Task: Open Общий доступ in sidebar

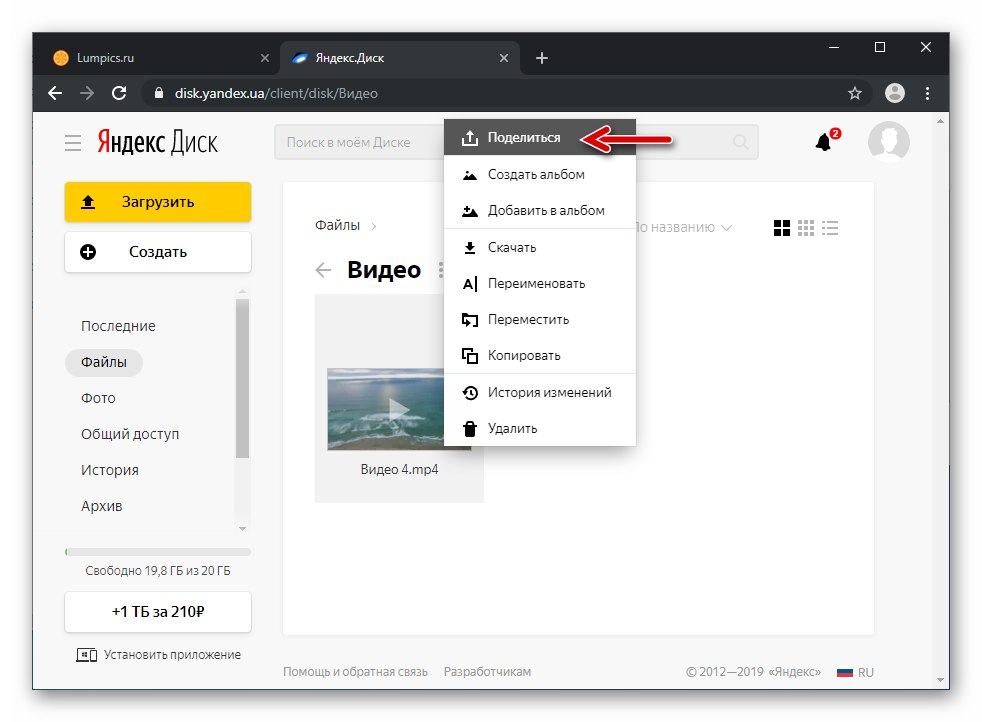Action: pyautogui.click(x=130, y=434)
